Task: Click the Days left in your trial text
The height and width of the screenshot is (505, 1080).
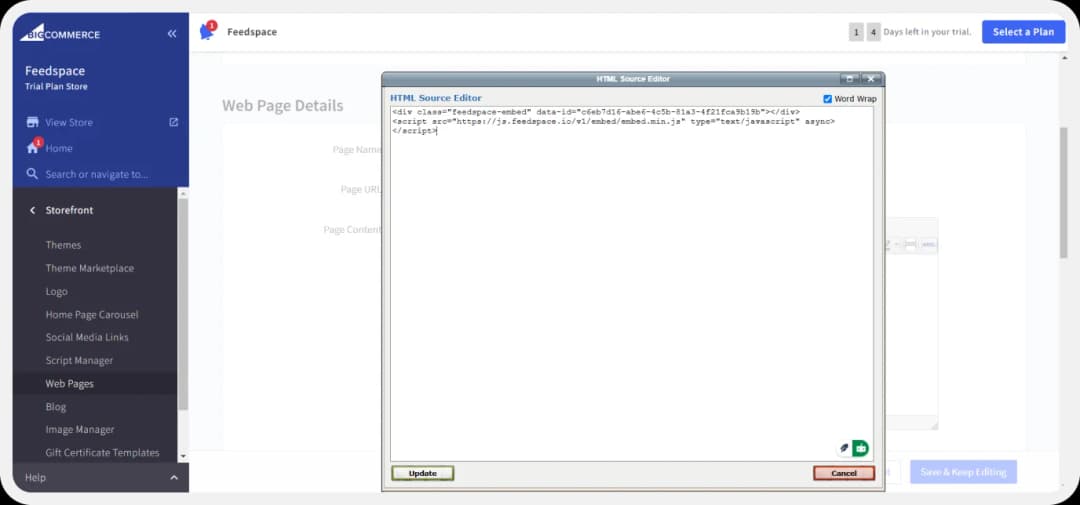Action: (x=927, y=32)
